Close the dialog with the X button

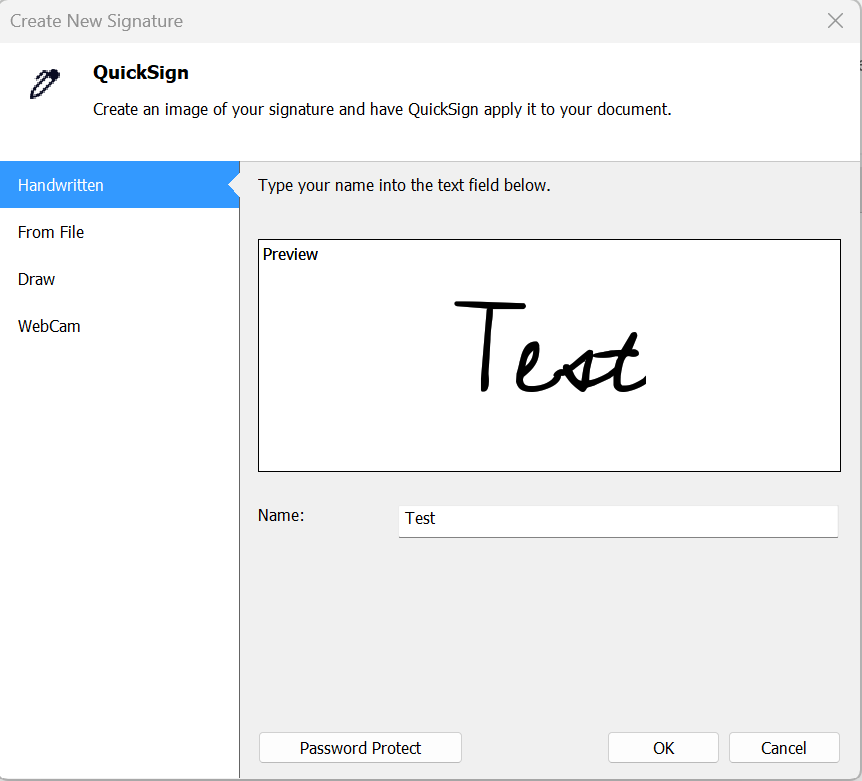(835, 21)
